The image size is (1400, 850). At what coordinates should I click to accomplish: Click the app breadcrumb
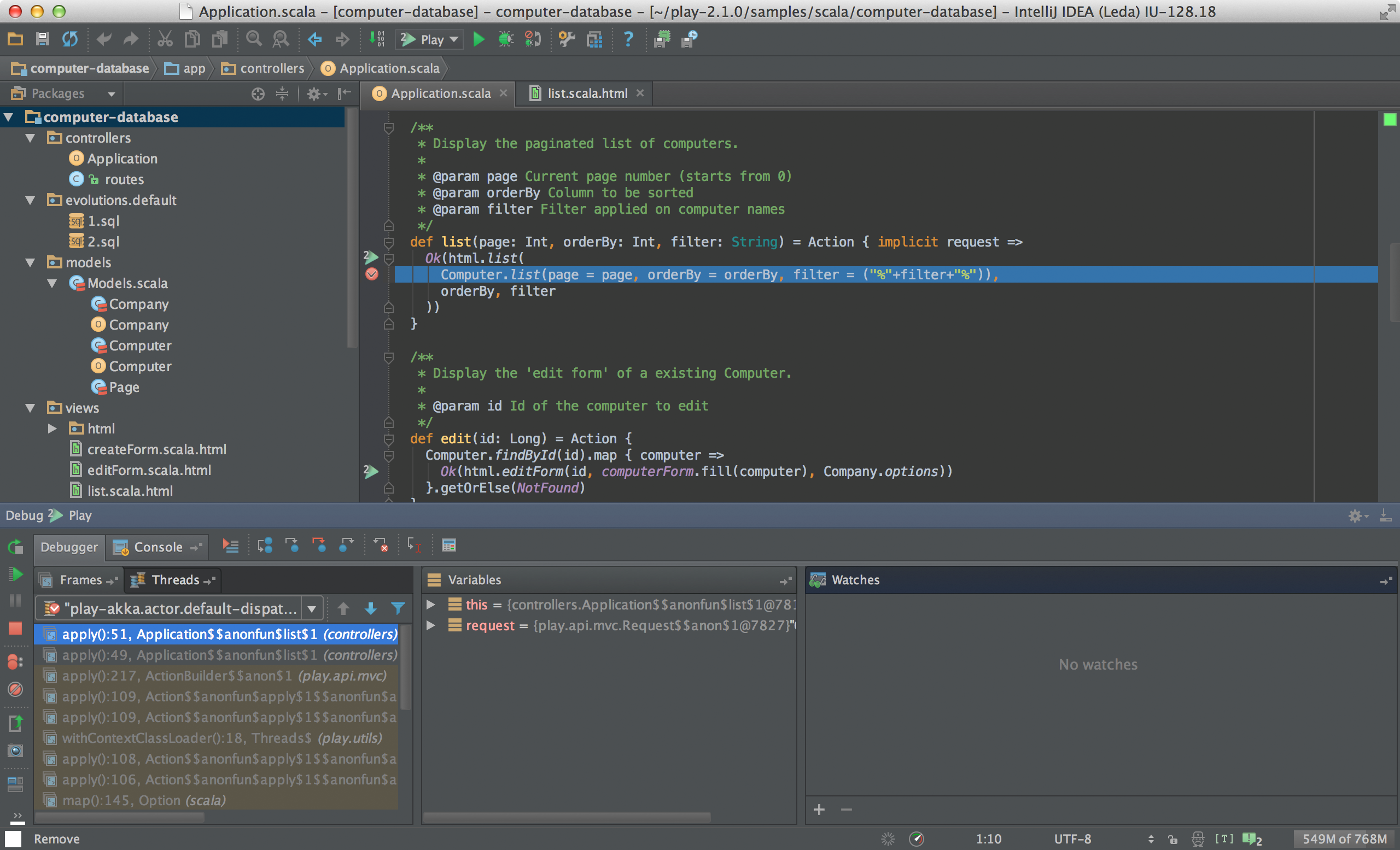185,68
